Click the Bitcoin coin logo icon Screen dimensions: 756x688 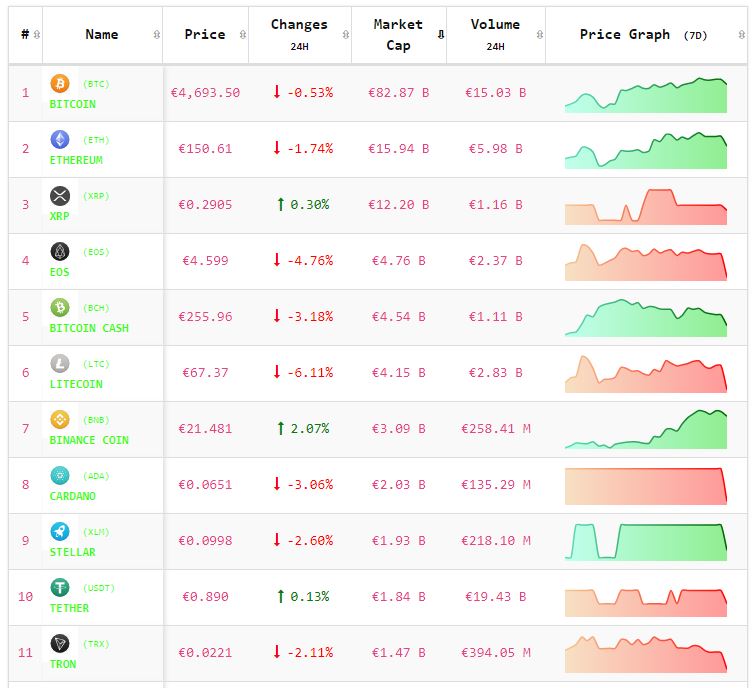click(60, 84)
